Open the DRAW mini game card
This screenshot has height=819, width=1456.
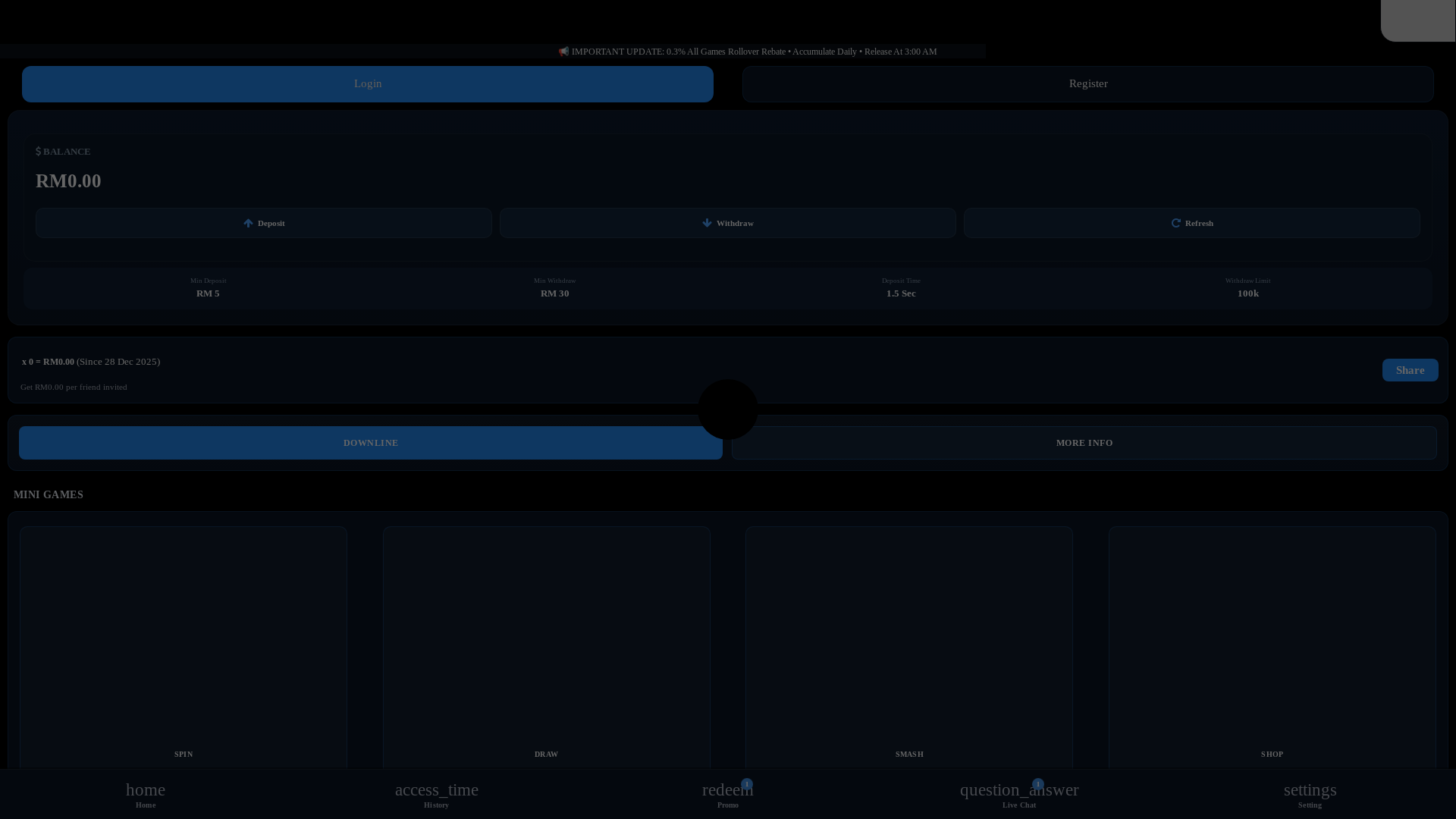coord(547,648)
